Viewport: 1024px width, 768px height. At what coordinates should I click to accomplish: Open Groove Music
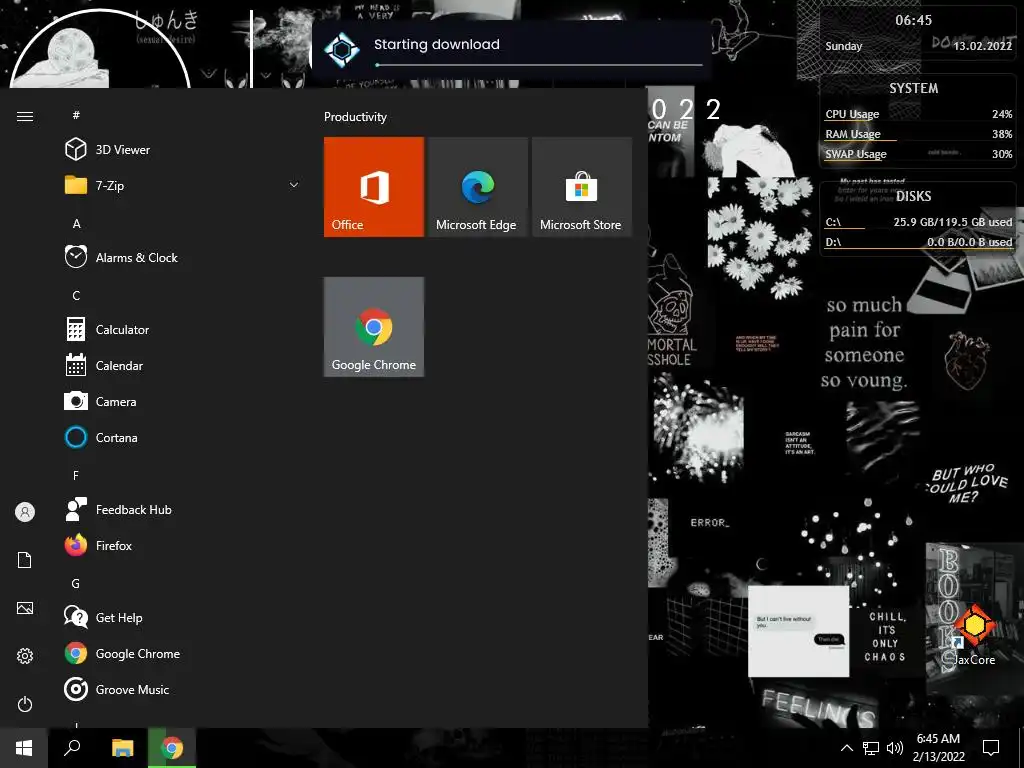click(182, 689)
